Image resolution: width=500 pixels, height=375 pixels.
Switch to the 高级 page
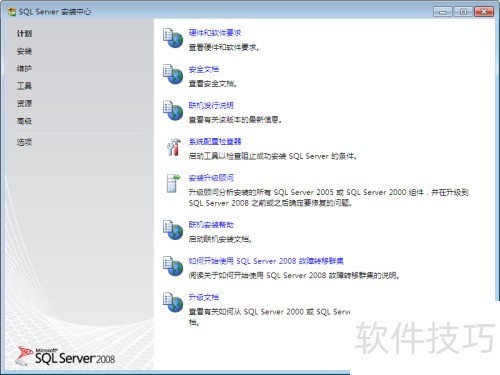[x=24, y=121]
